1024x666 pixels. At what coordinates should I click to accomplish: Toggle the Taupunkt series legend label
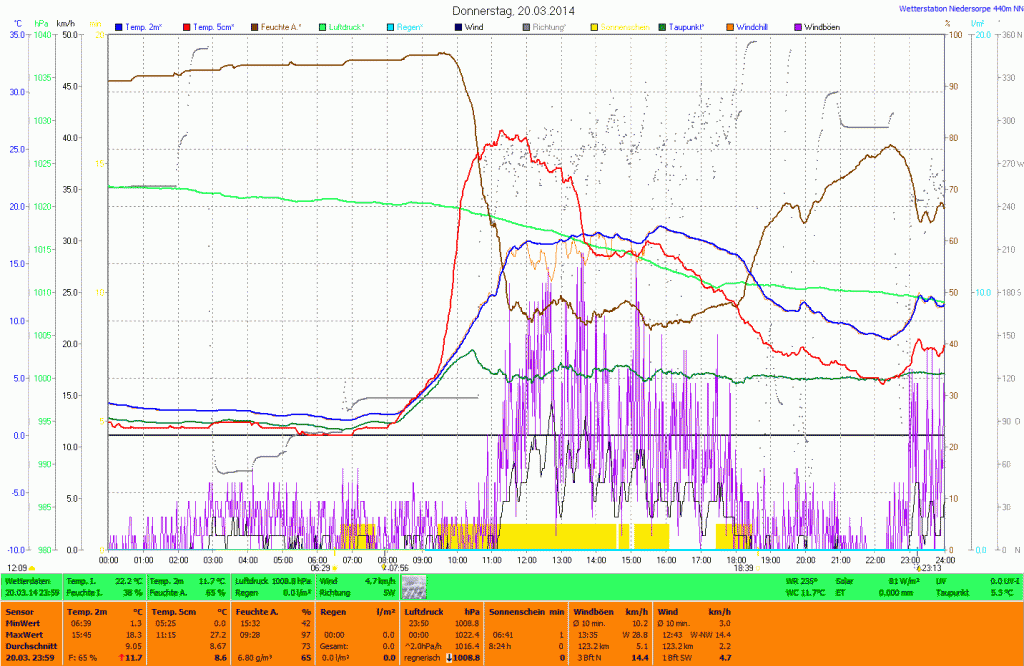[691, 26]
